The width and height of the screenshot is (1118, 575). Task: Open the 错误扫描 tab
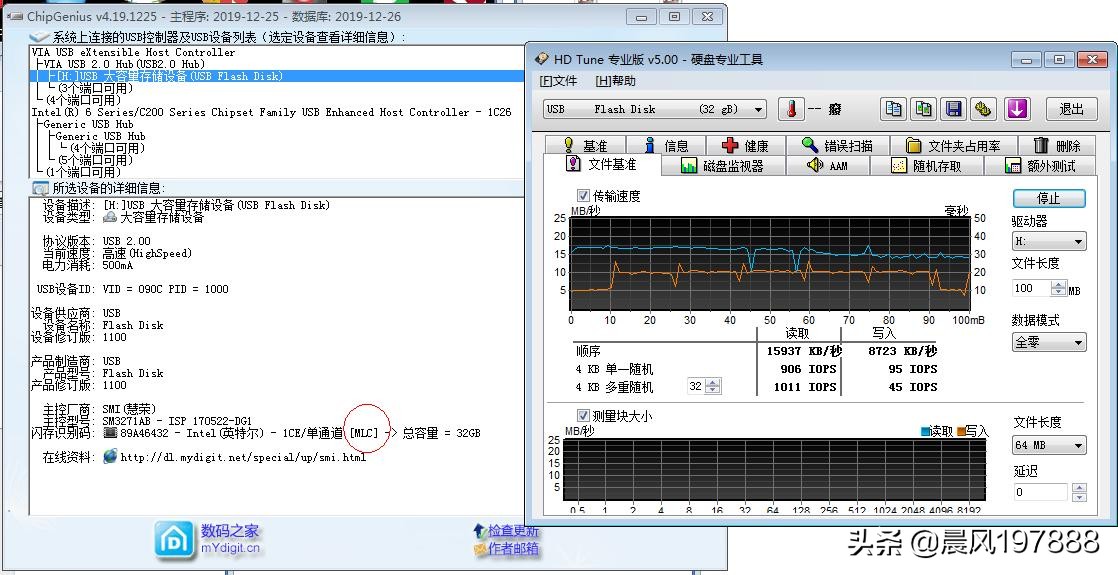coord(836,146)
